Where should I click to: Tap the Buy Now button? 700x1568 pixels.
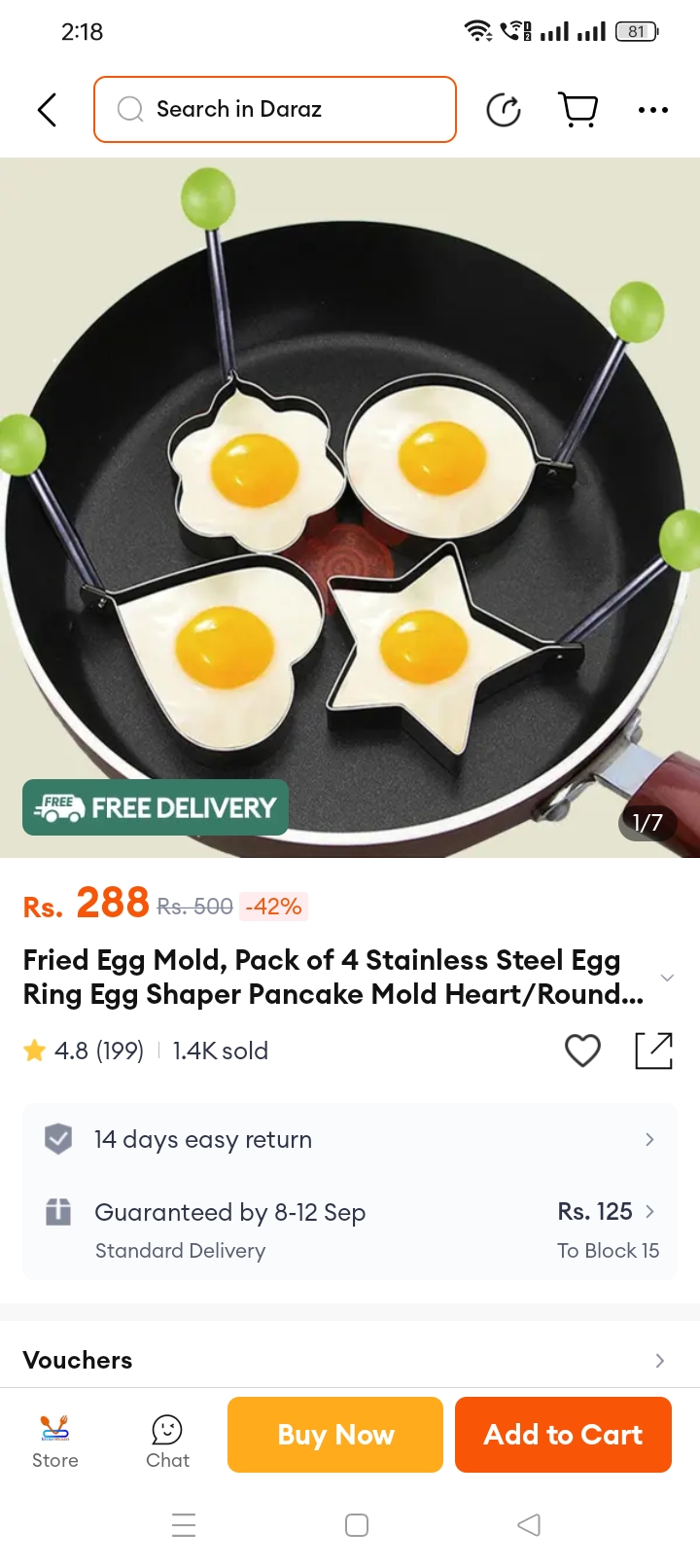click(x=335, y=1434)
